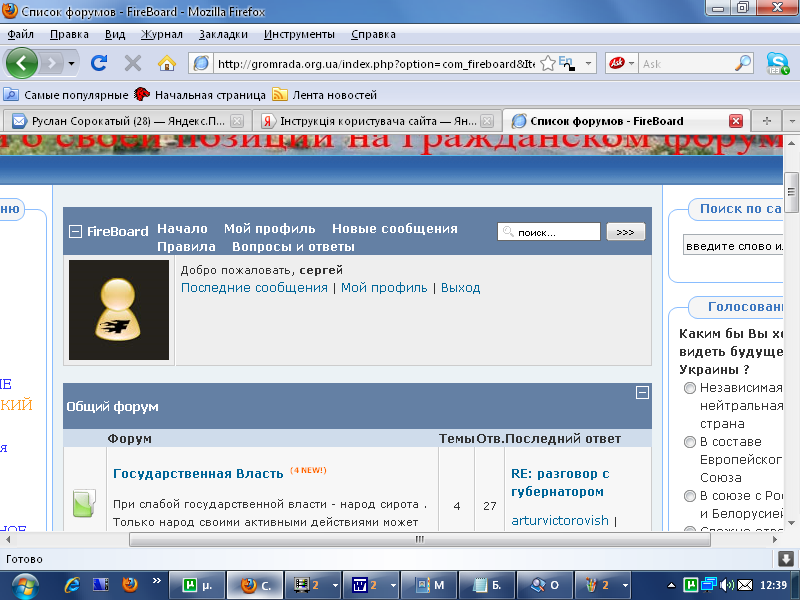The height and width of the screenshot is (600, 800).
Task: Click the Stop loading X icon
Action: [x=133, y=63]
